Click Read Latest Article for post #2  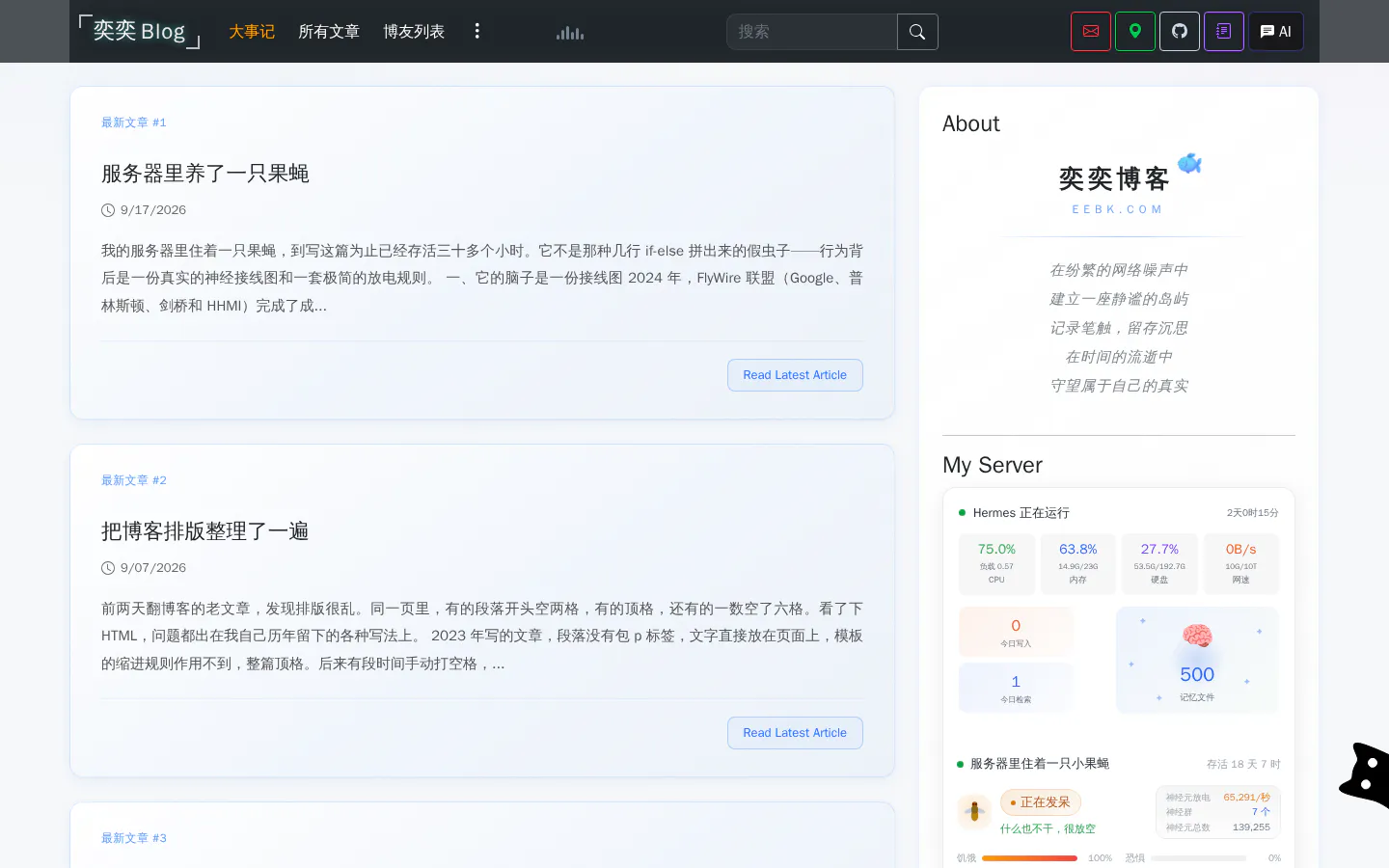795,733
